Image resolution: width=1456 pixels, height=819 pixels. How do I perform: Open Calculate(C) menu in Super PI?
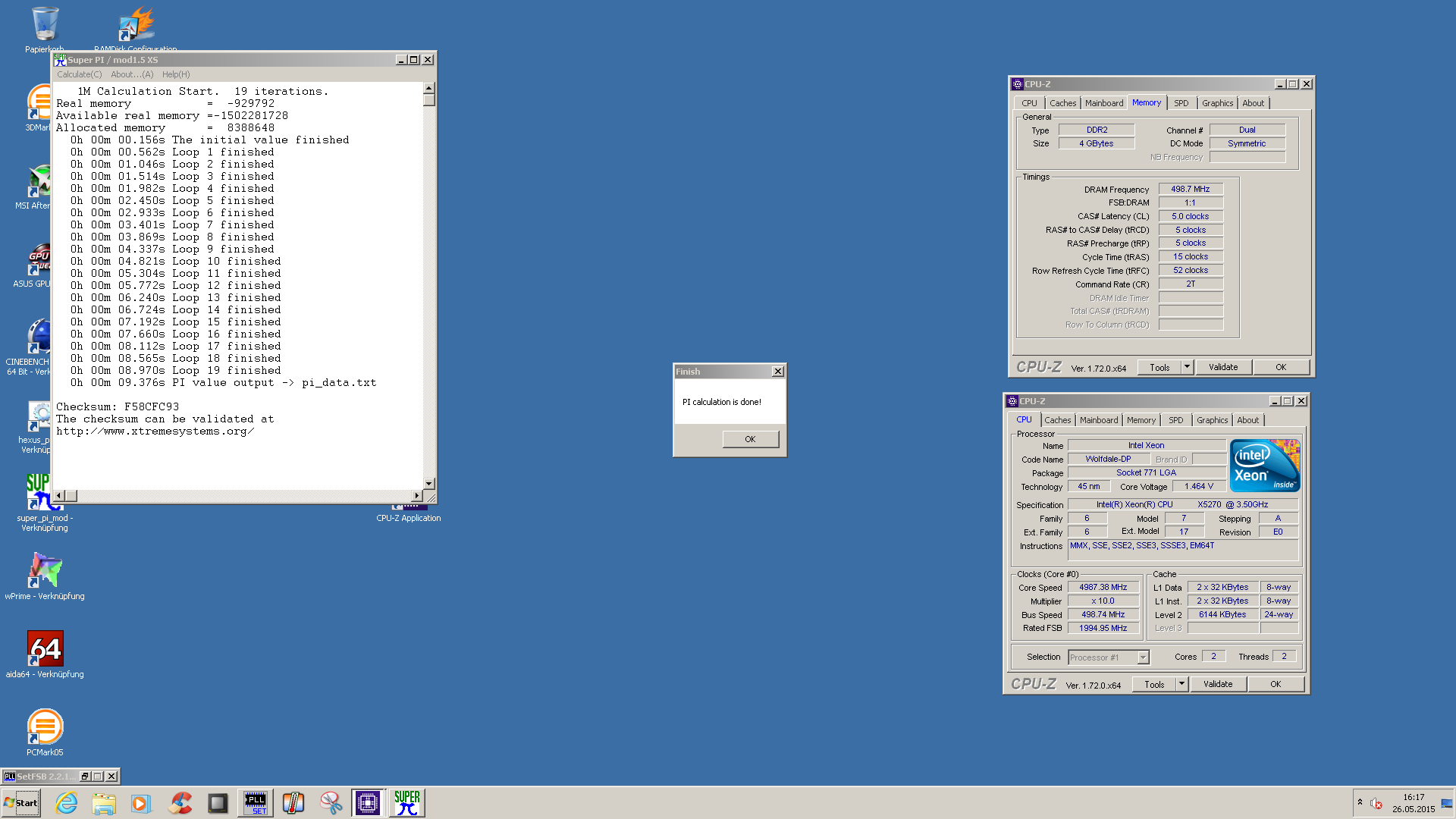(x=79, y=74)
